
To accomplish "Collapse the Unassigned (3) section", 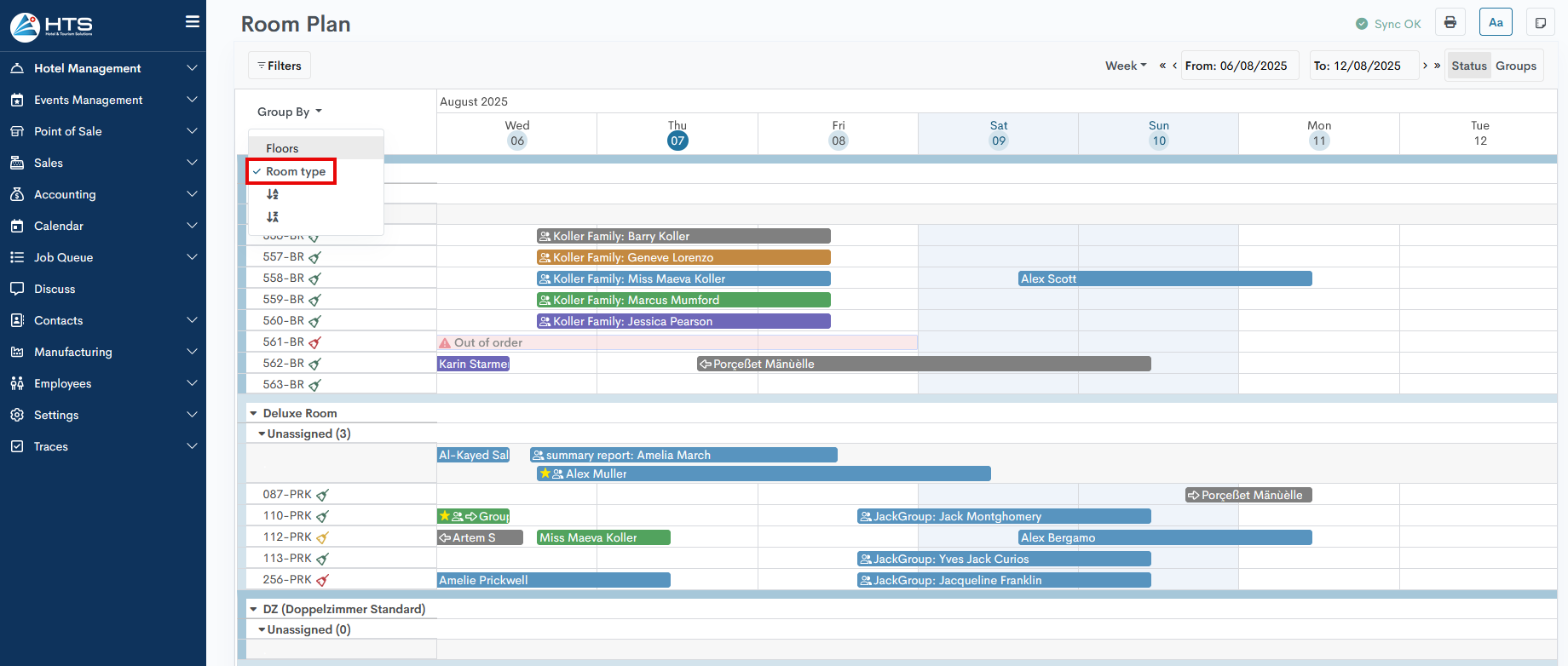I will tap(262, 433).
